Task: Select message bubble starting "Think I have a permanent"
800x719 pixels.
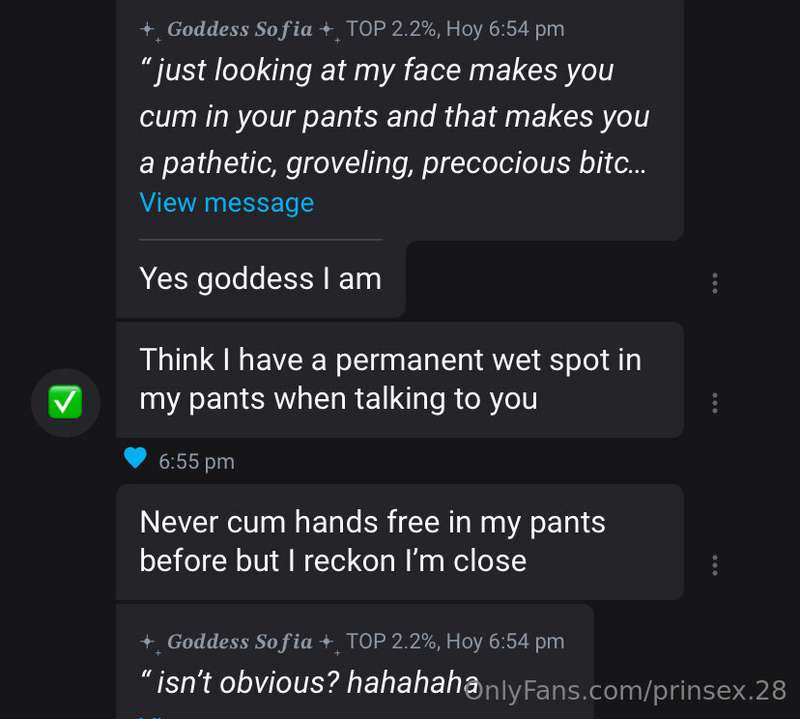Action: (400, 380)
